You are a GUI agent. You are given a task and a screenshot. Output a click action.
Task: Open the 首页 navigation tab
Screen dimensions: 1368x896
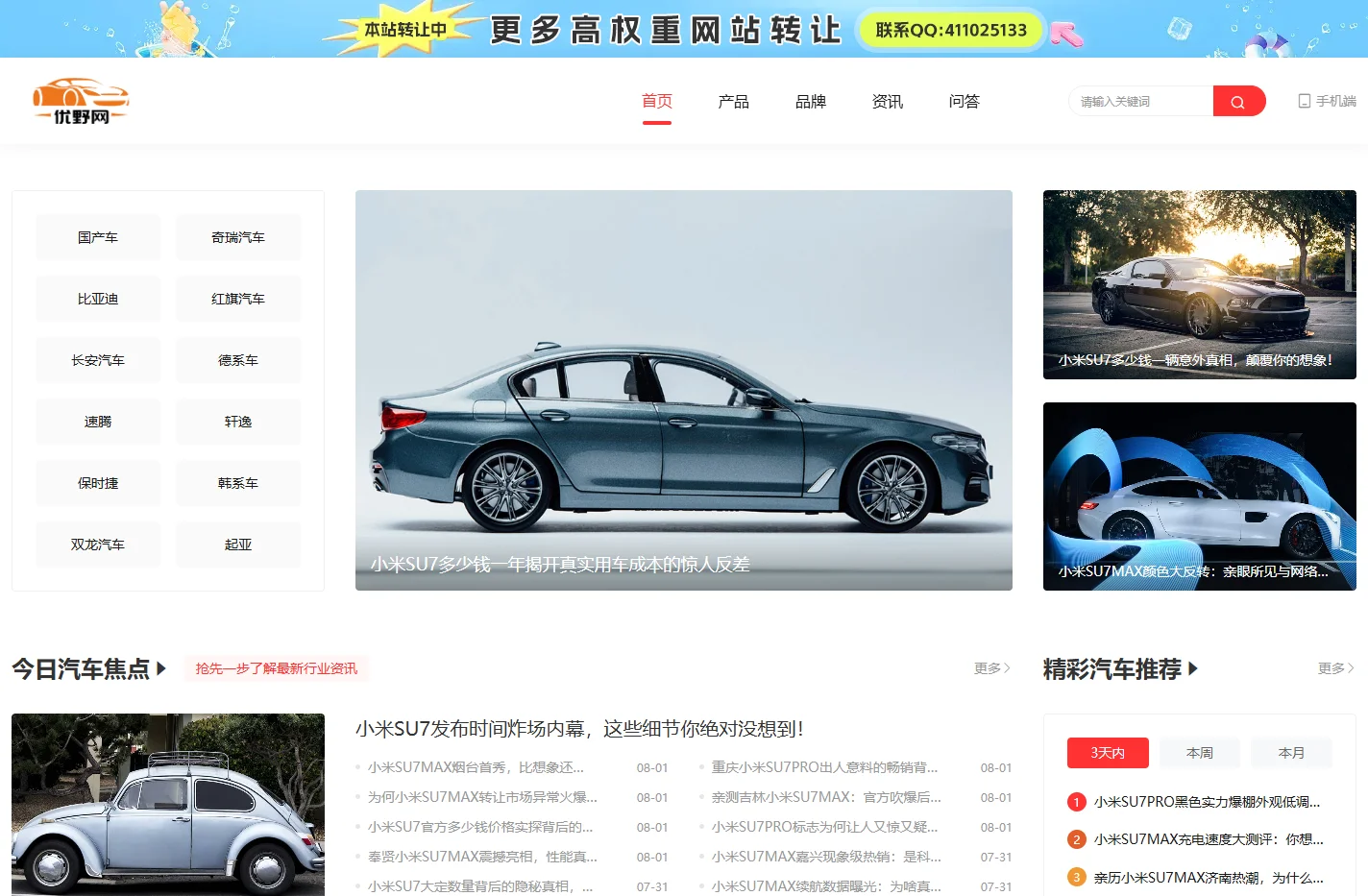coord(657,101)
